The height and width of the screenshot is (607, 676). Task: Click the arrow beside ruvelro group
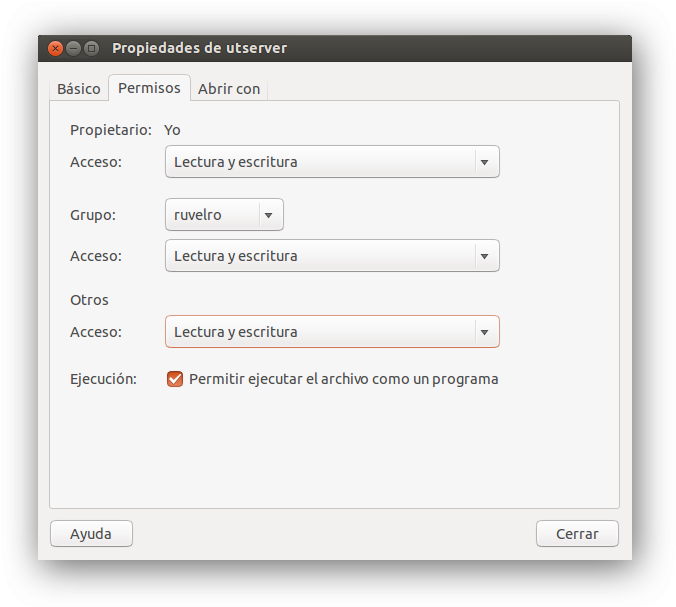(268, 215)
